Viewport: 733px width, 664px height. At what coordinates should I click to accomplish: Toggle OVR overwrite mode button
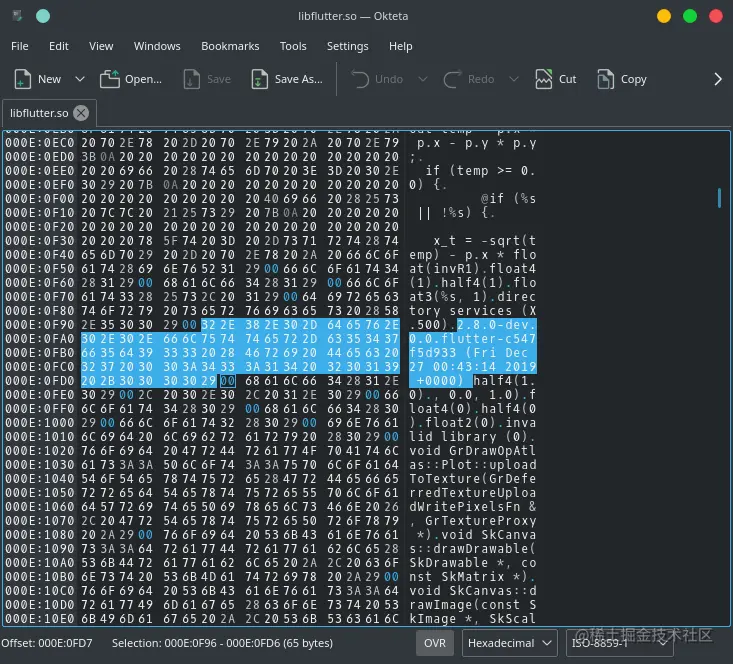(x=435, y=643)
